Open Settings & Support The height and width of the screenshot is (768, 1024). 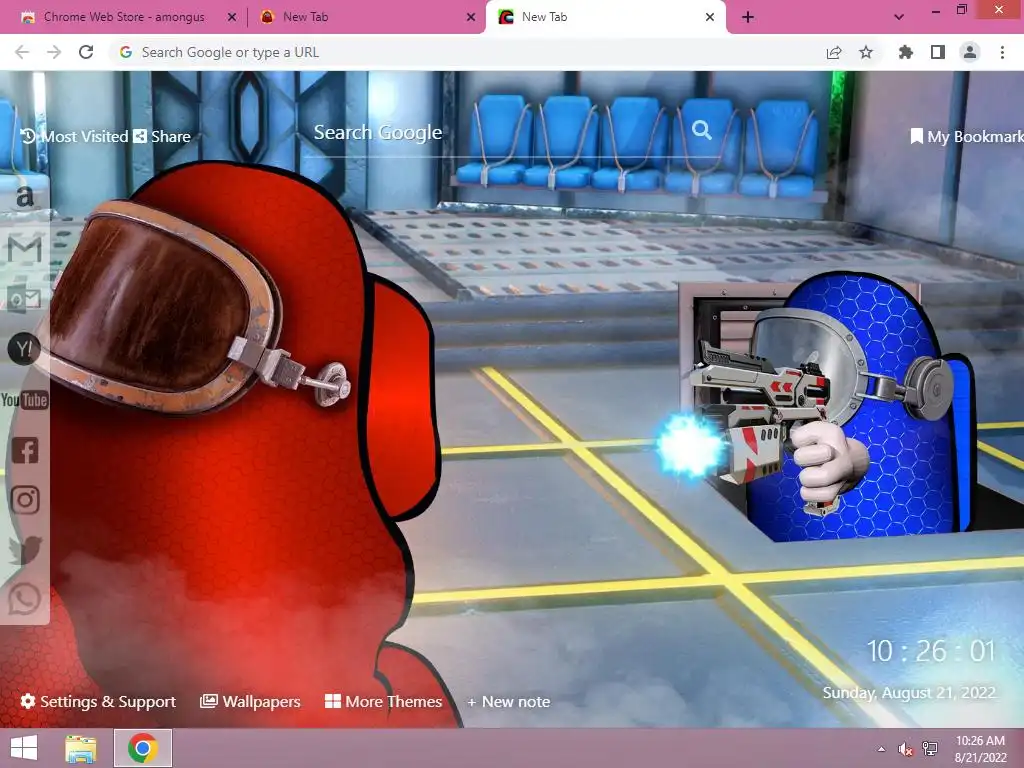(98, 701)
